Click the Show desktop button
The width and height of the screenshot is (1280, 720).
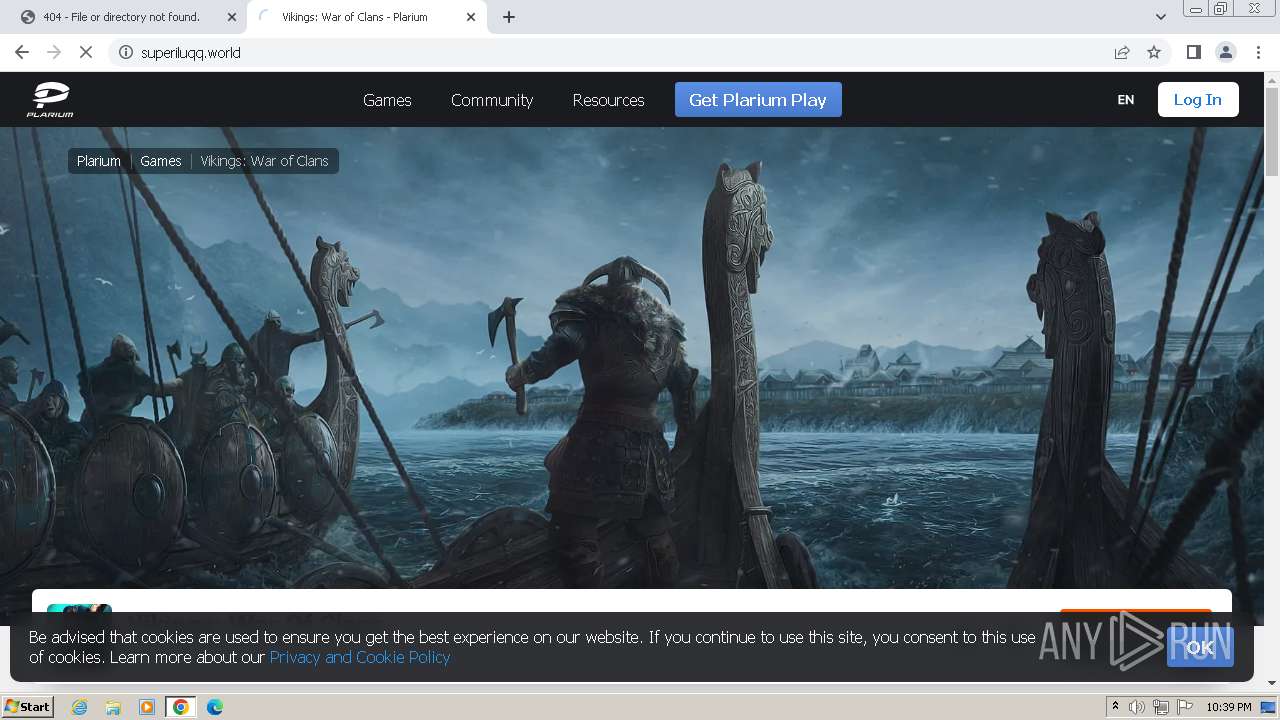1269,707
